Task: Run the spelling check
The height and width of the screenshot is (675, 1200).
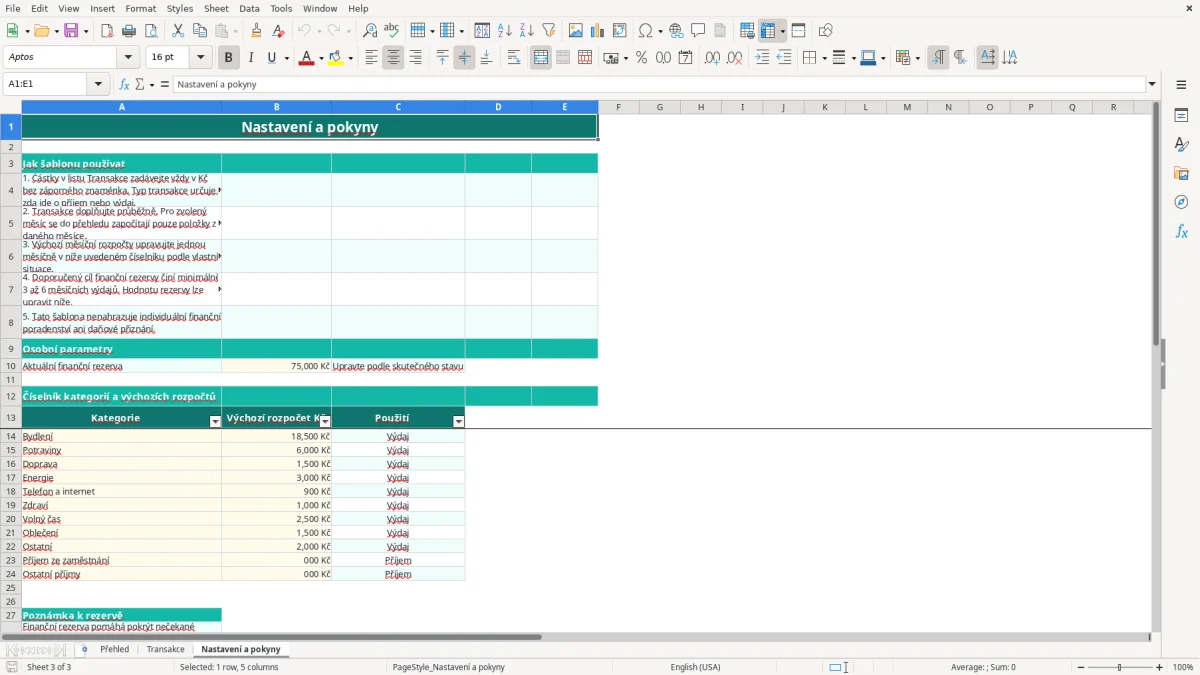Action: (392, 31)
